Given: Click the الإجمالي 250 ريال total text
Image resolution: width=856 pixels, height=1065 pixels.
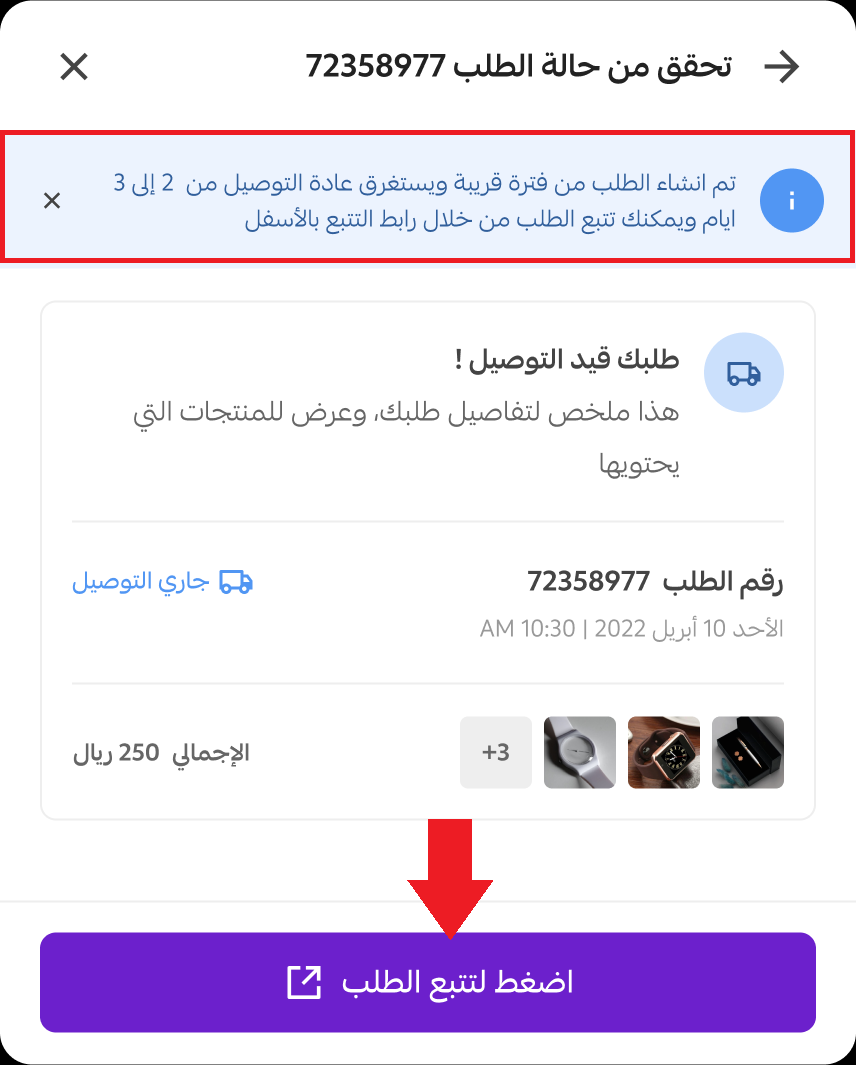Looking at the screenshot, I should [162, 753].
